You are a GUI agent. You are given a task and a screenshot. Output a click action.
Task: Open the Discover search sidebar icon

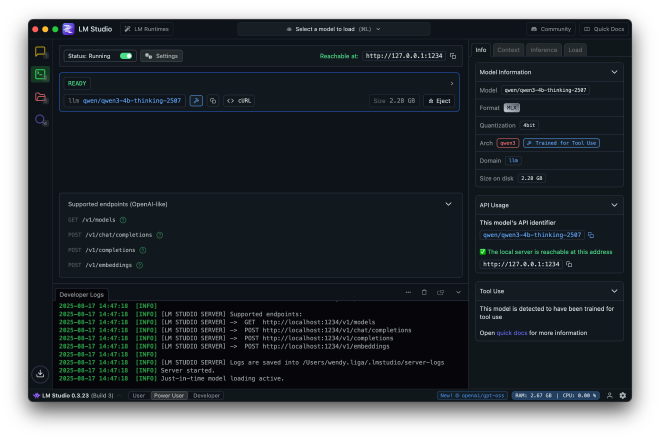[40, 120]
